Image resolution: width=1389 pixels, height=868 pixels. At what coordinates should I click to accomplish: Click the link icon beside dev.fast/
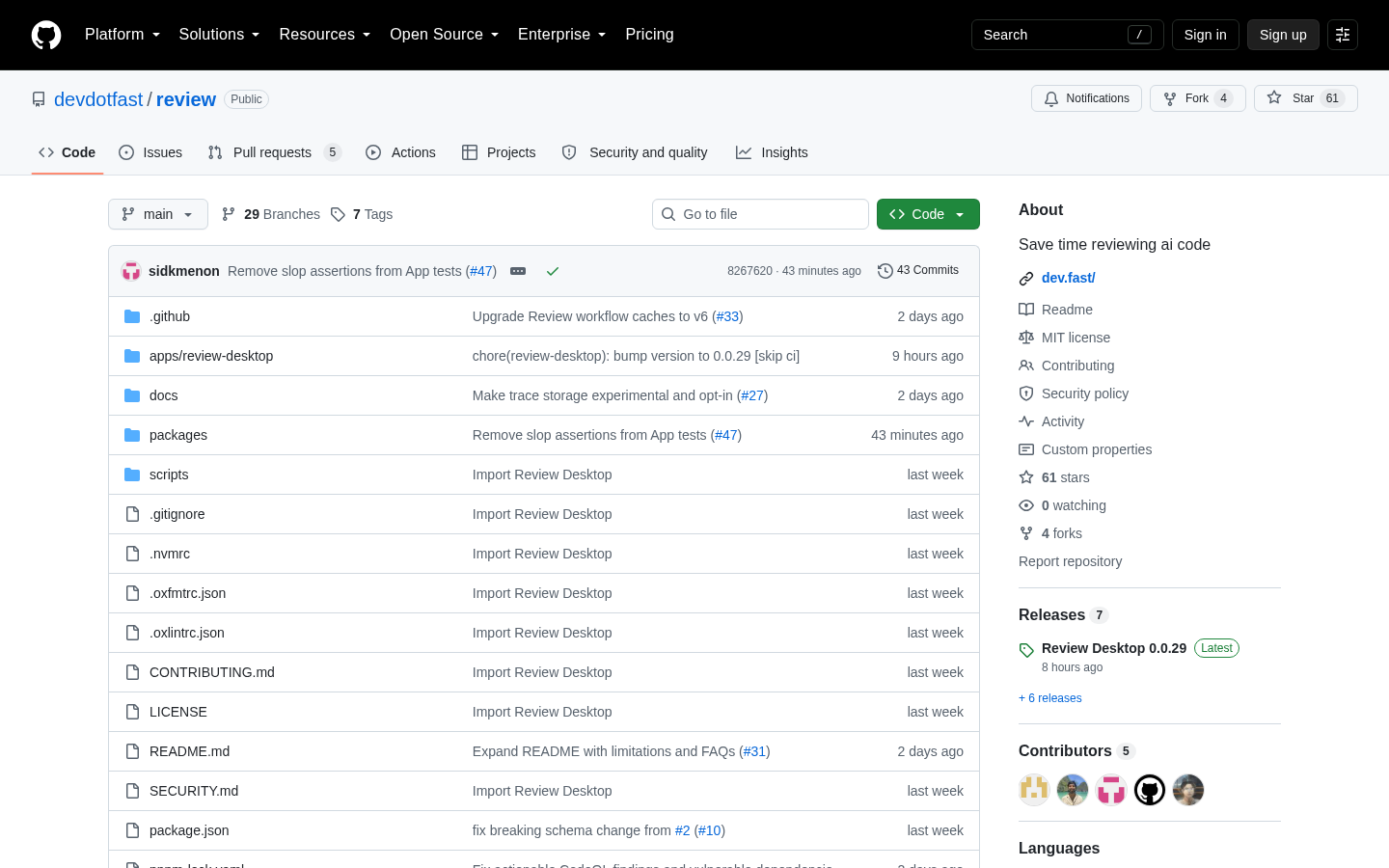point(1026,279)
